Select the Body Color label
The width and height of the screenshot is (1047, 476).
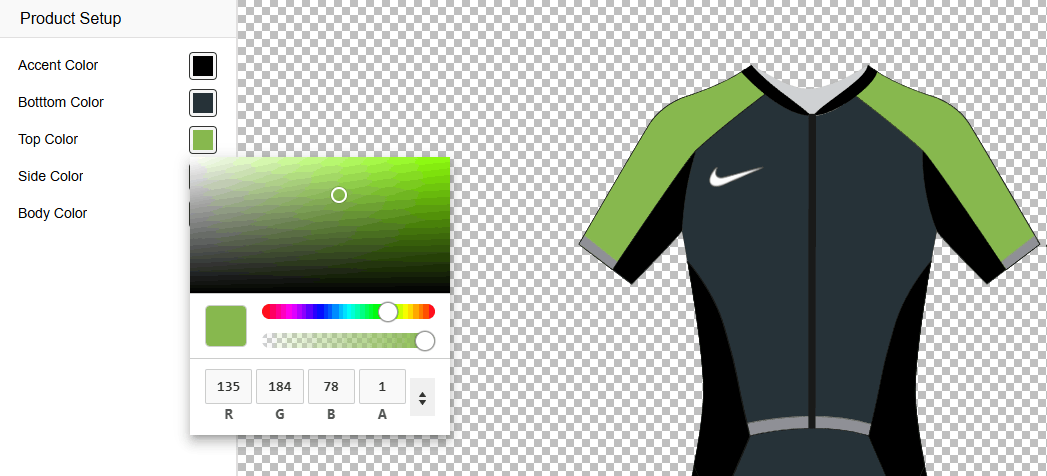click(53, 214)
